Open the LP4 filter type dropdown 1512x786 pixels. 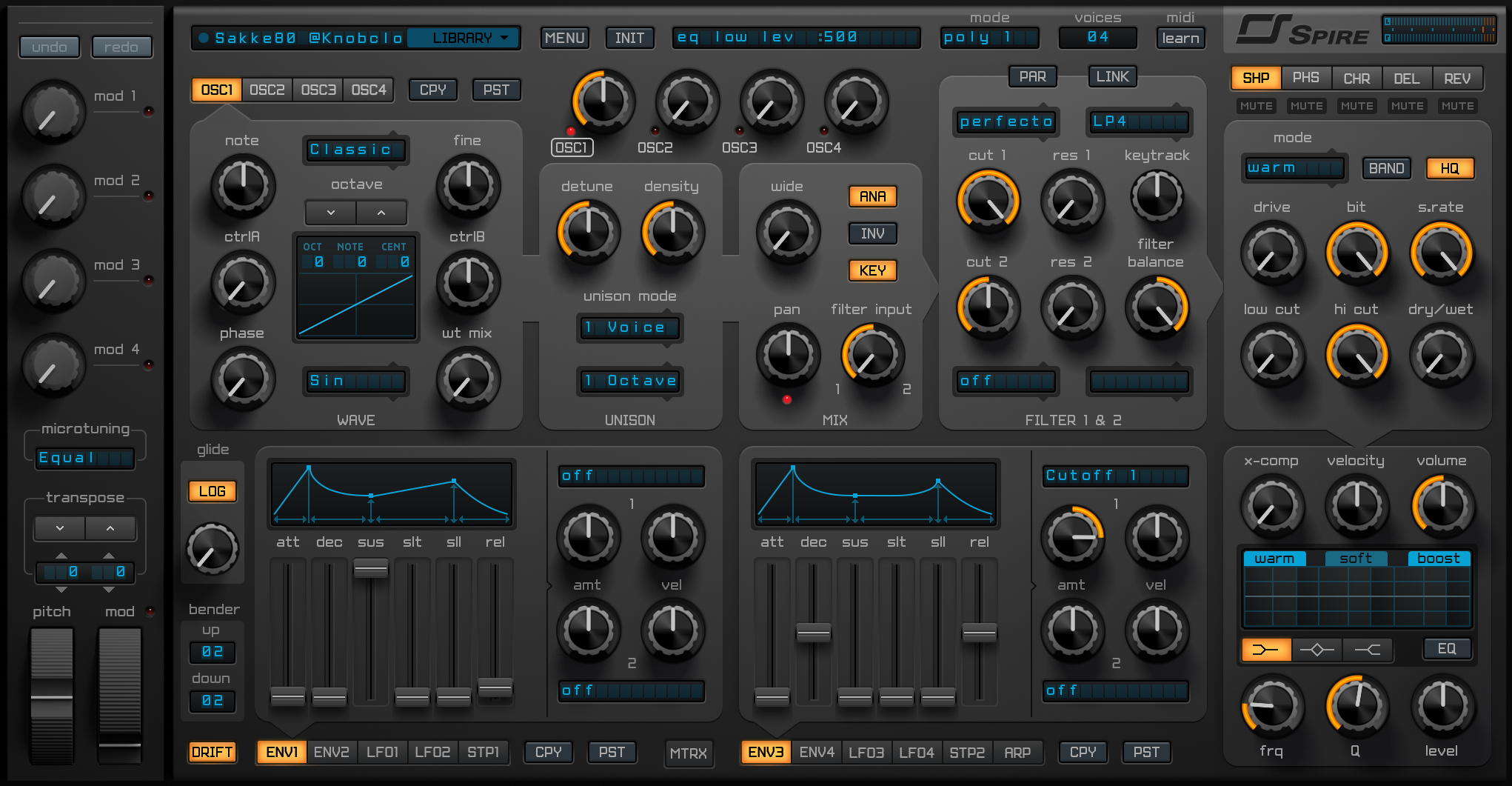1138,121
